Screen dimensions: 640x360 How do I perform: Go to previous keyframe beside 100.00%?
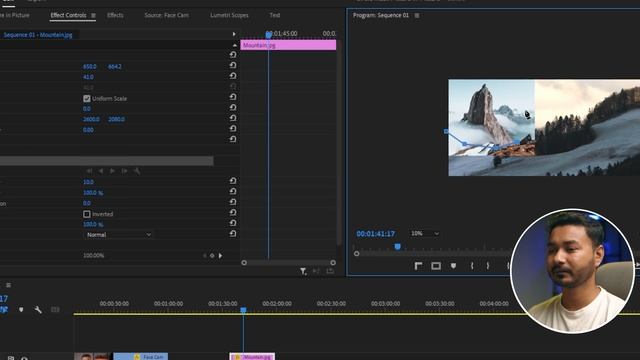(204, 256)
